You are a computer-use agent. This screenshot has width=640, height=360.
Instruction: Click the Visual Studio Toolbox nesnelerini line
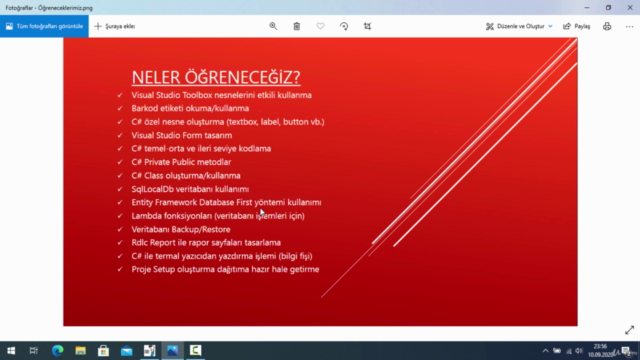pos(222,95)
